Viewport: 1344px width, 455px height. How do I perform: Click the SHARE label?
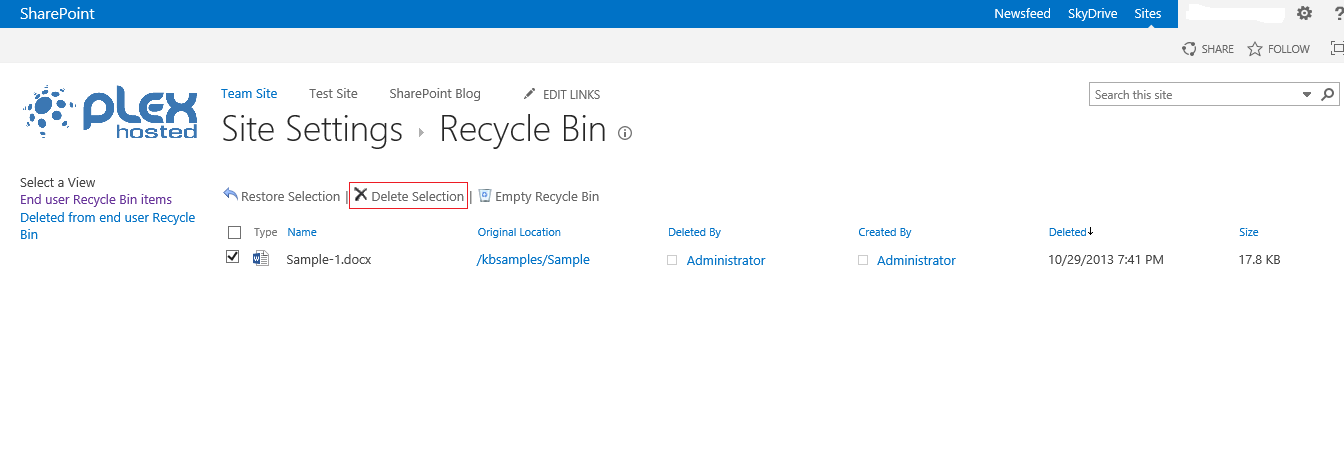coord(1217,49)
